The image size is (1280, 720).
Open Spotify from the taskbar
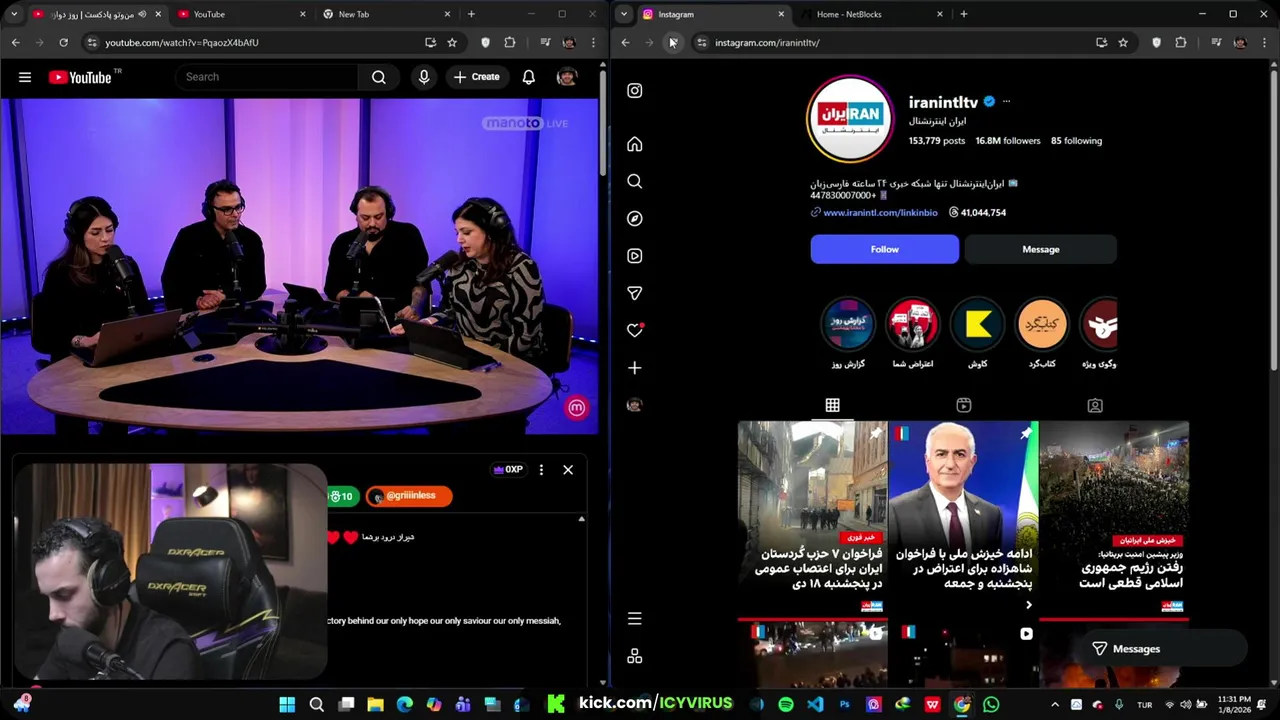pyautogui.click(x=786, y=705)
